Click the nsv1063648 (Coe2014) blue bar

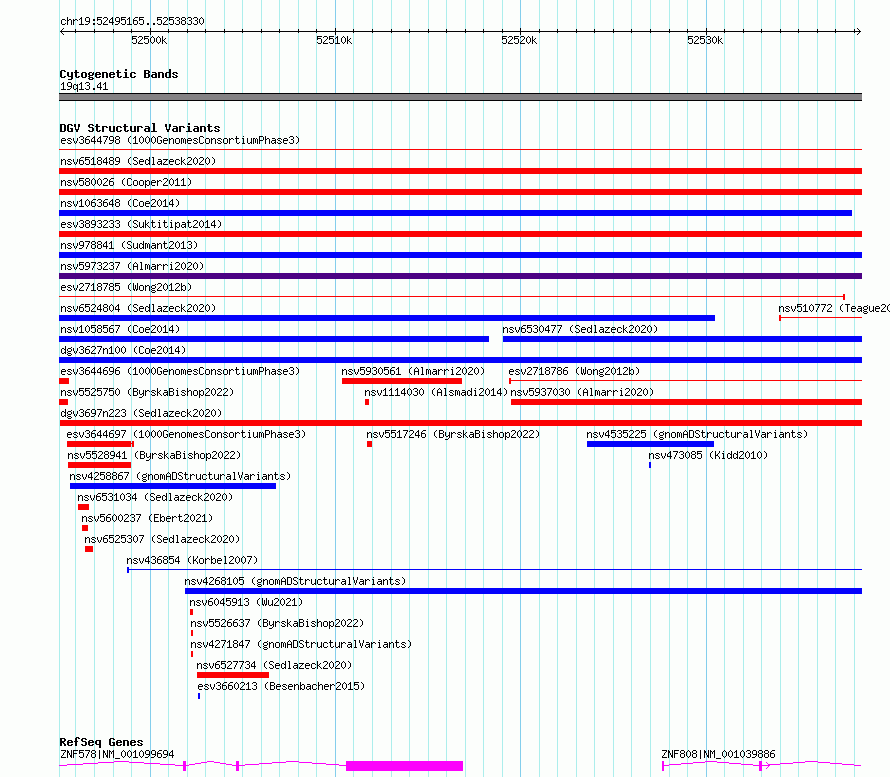(x=455, y=213)
